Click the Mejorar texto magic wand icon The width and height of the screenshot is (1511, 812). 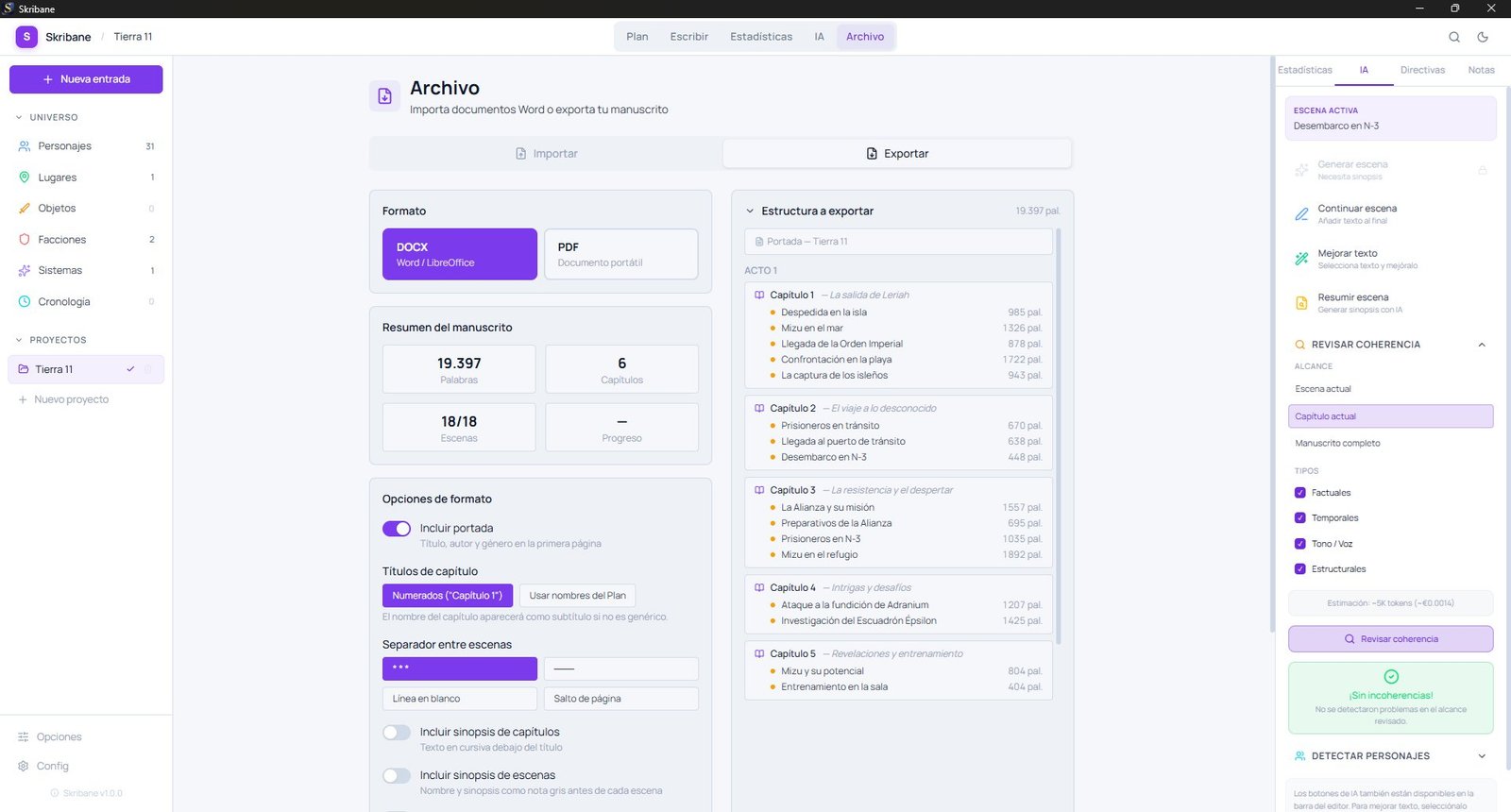[1301, 259]
